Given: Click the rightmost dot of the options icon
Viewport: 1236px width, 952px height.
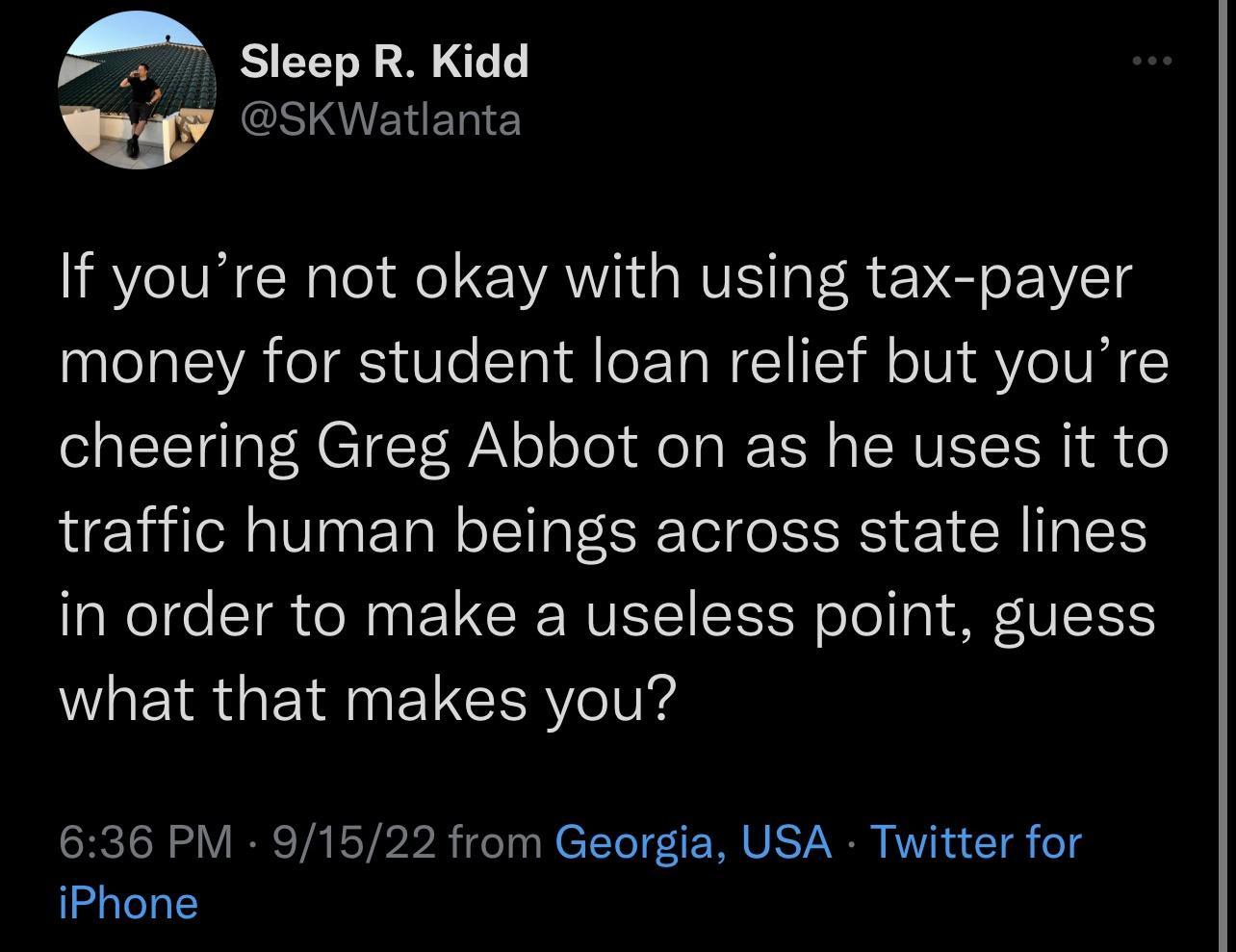Looking at the screenshot, I should tap(1168, 60).
